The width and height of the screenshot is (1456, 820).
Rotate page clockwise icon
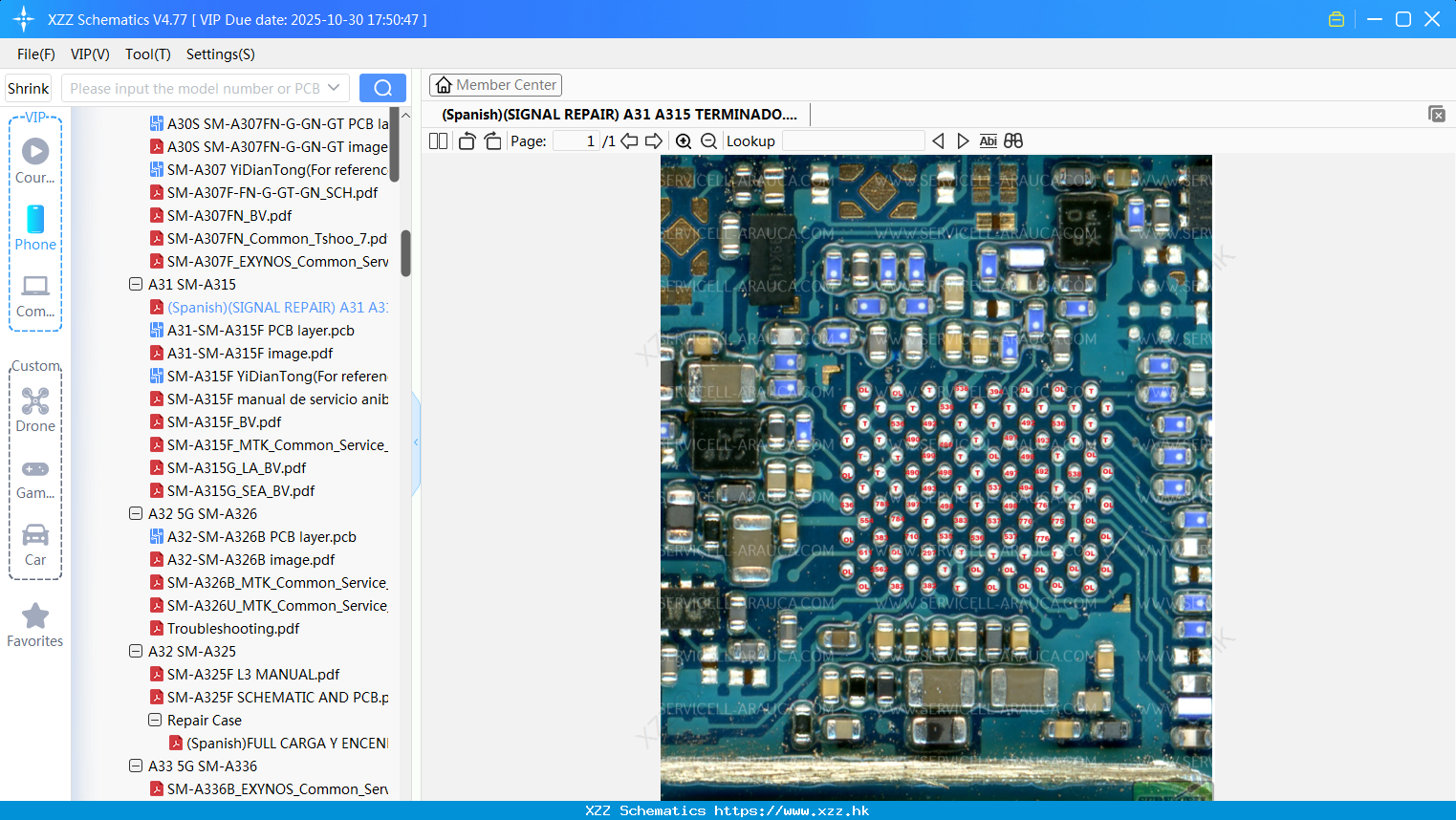tap(492, 140)
